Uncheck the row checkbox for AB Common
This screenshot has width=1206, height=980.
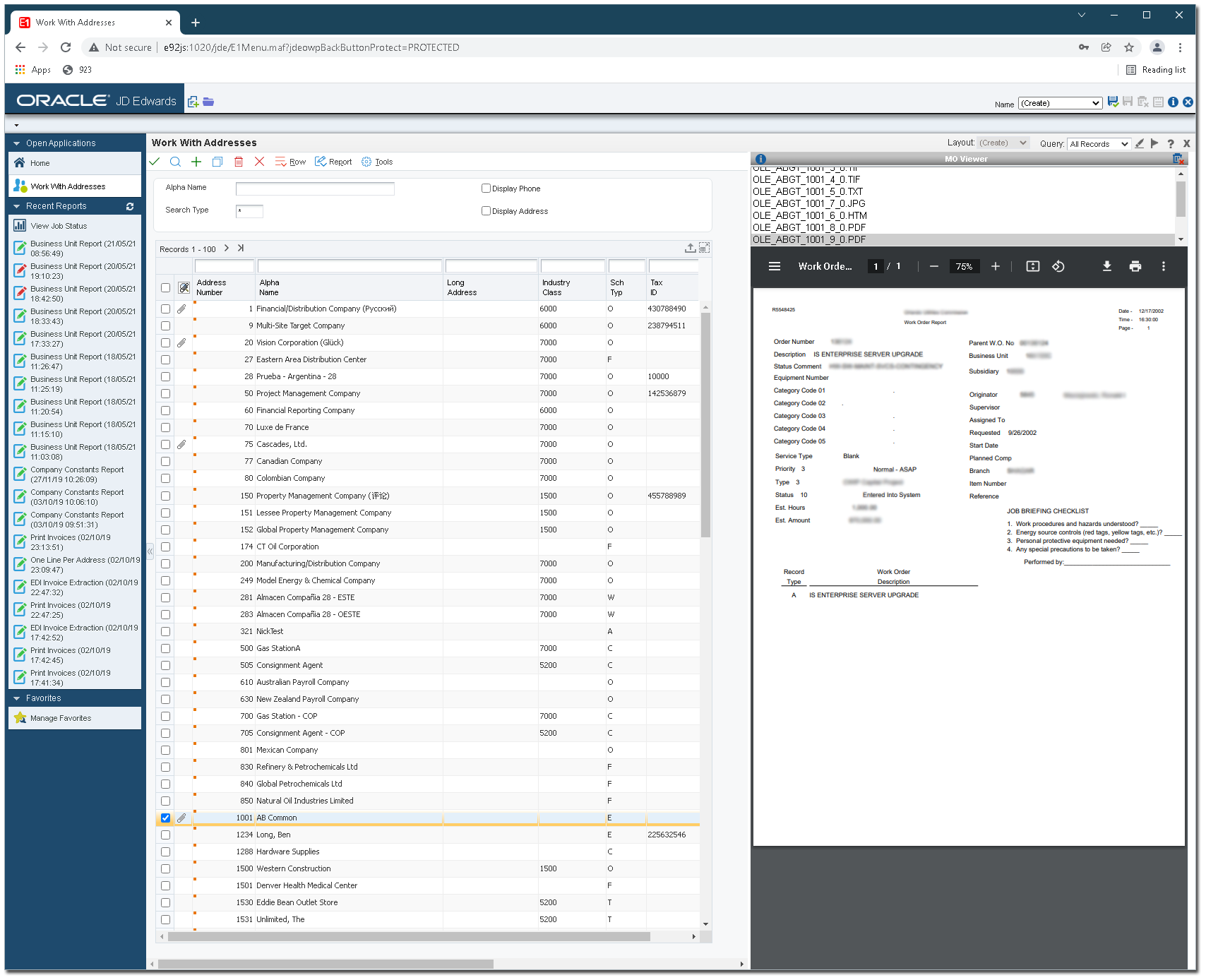165,818
